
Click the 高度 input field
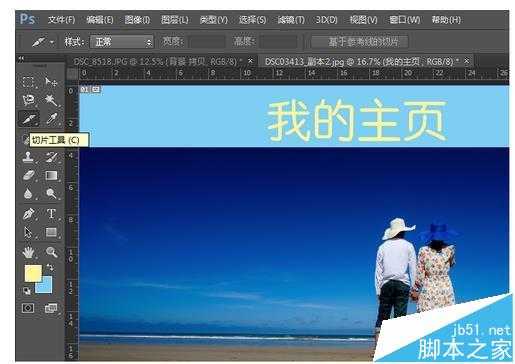click(278, 42)
